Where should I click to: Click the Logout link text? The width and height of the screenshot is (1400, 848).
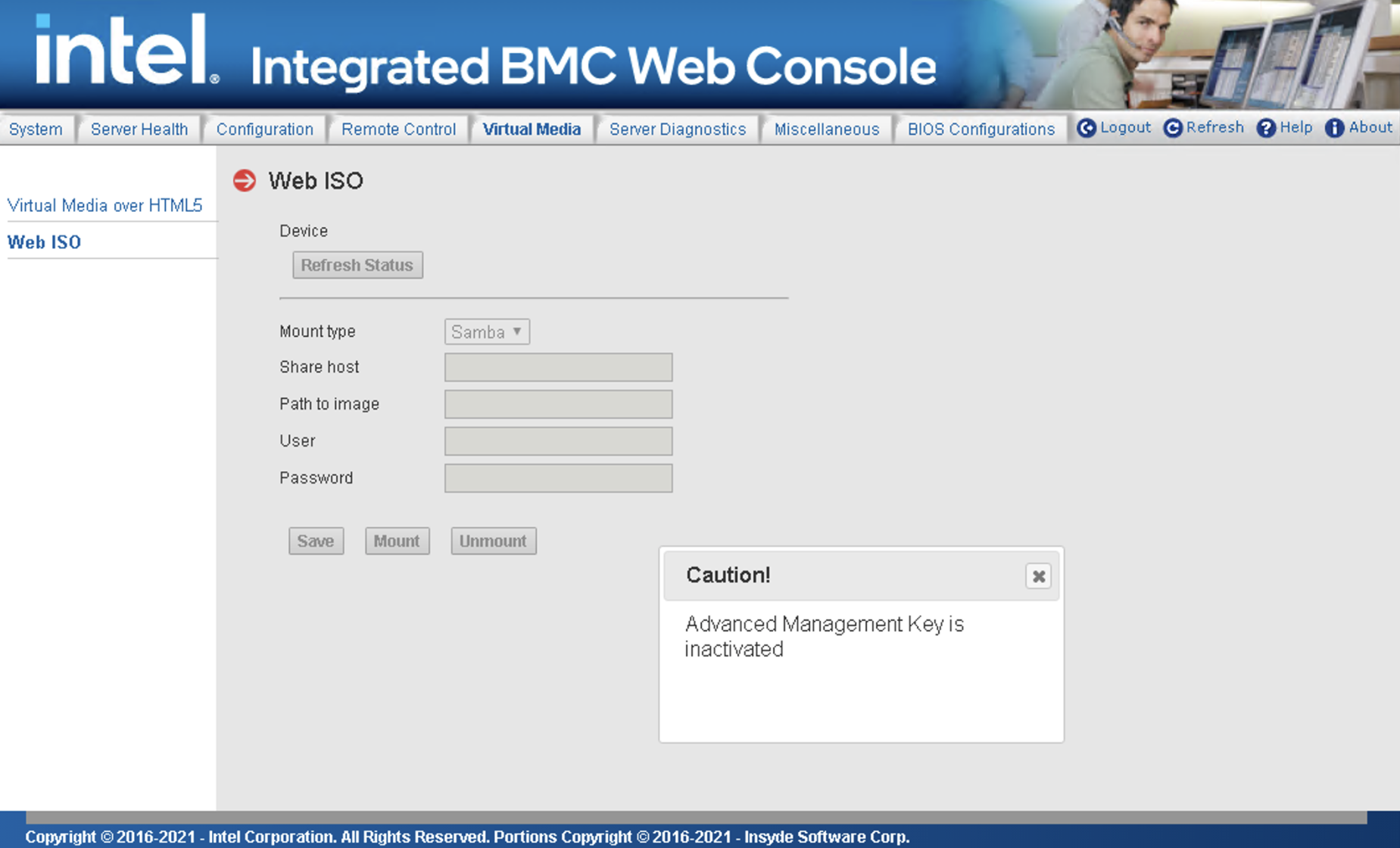tap(1125, 128)
